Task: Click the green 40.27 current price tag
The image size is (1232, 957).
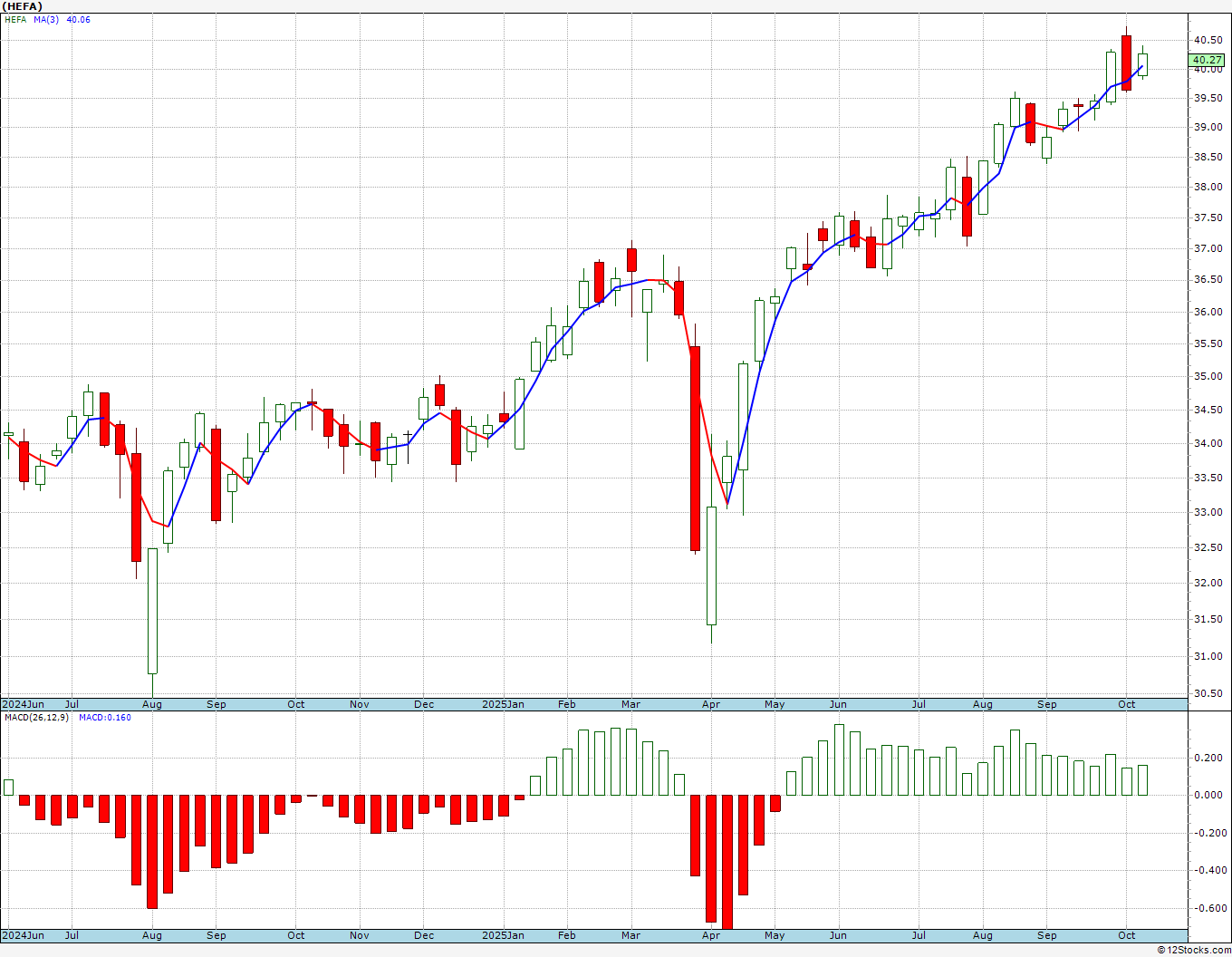Action: pos(1208,60)
